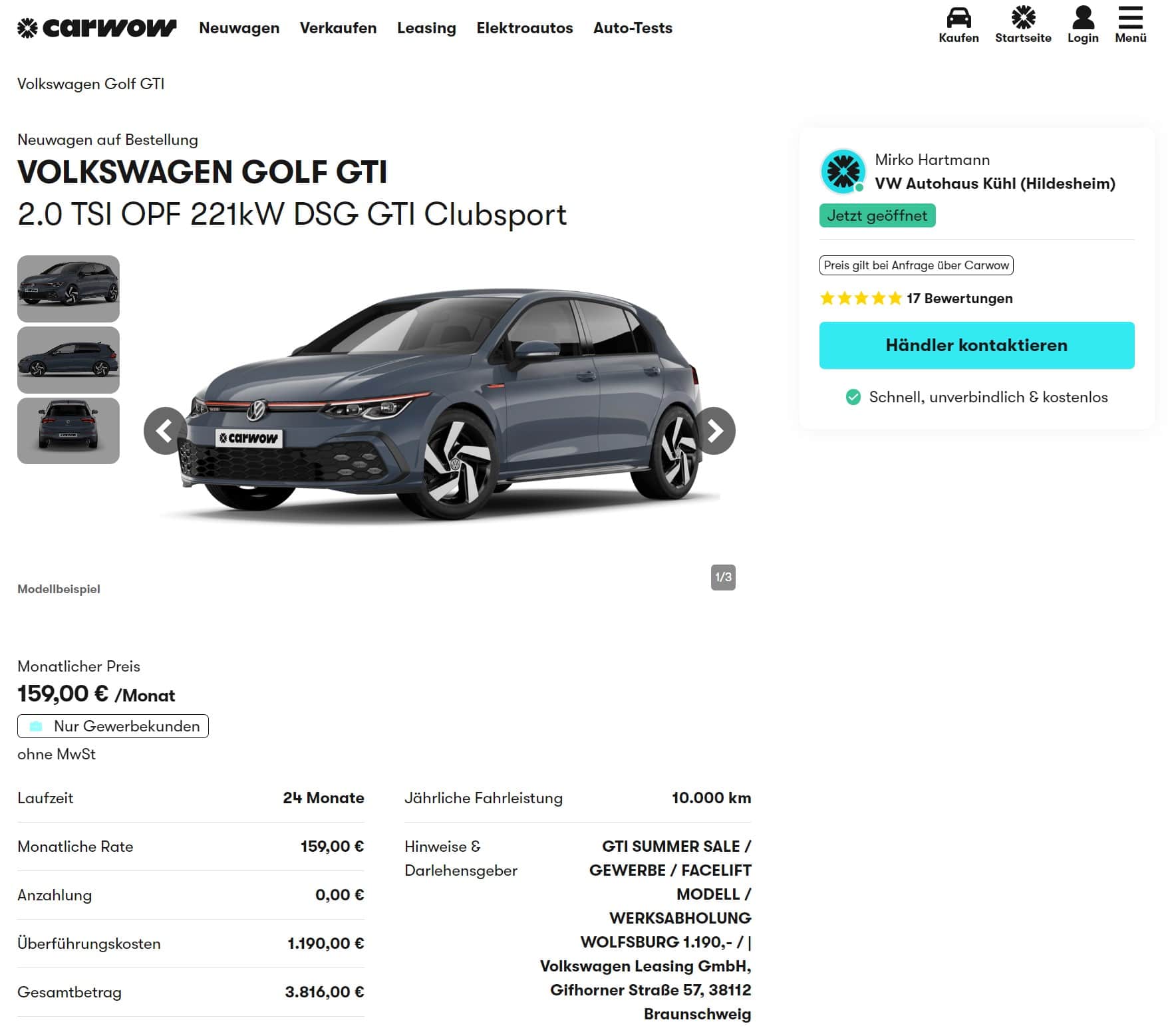Open Elektroautos menu
The width and height of the screenshot is (1176, 1030).
pos(525,28)
